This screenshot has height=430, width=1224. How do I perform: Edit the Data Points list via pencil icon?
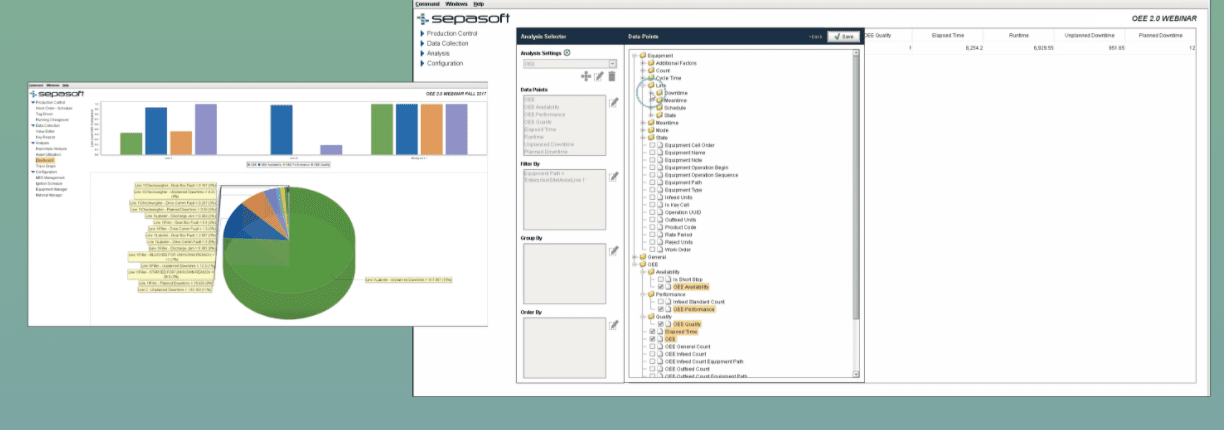click(x=614, y=102)
